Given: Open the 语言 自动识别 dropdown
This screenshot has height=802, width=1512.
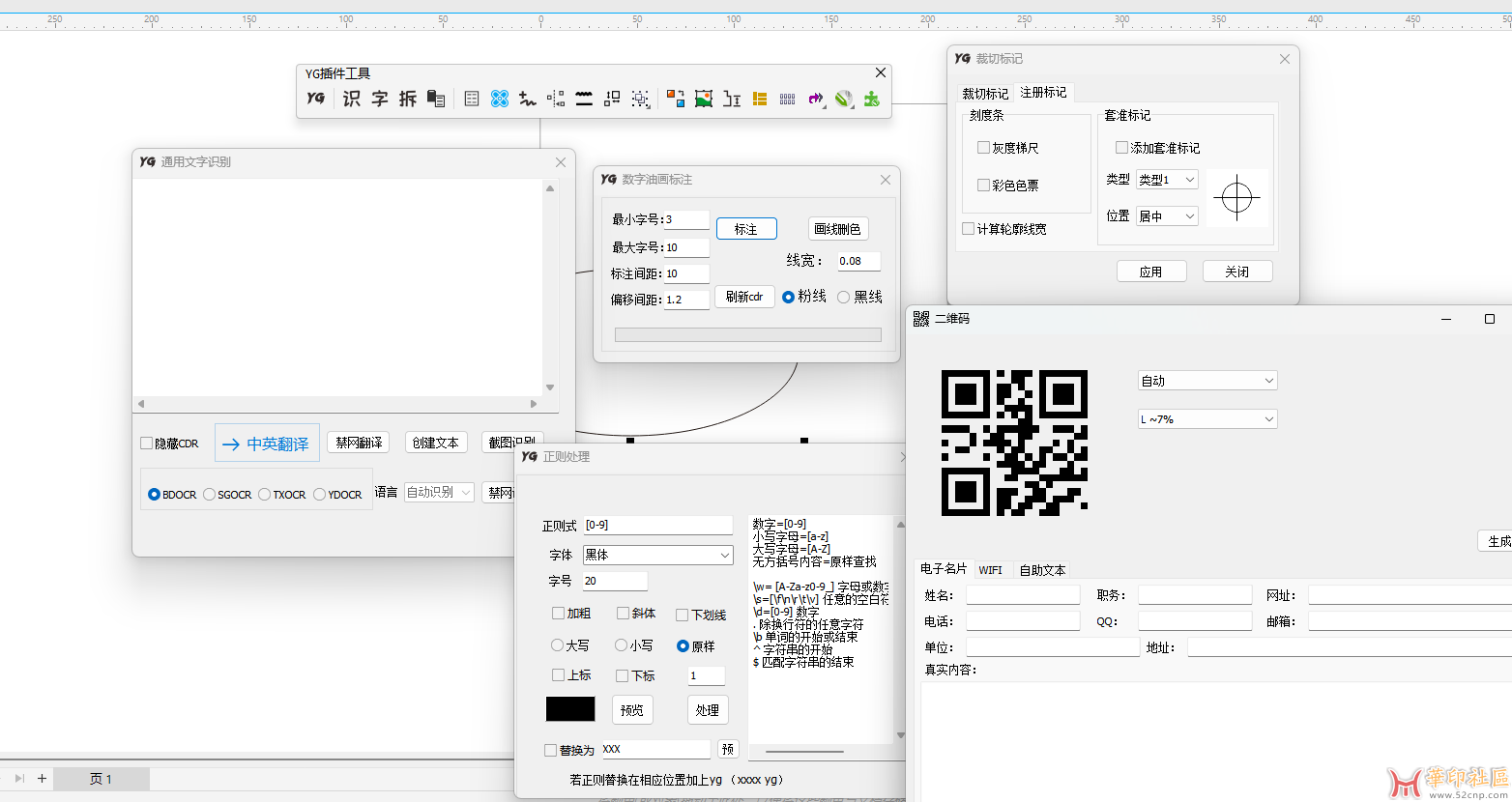Looking at the screenshot, I should [x=439, y=492].
